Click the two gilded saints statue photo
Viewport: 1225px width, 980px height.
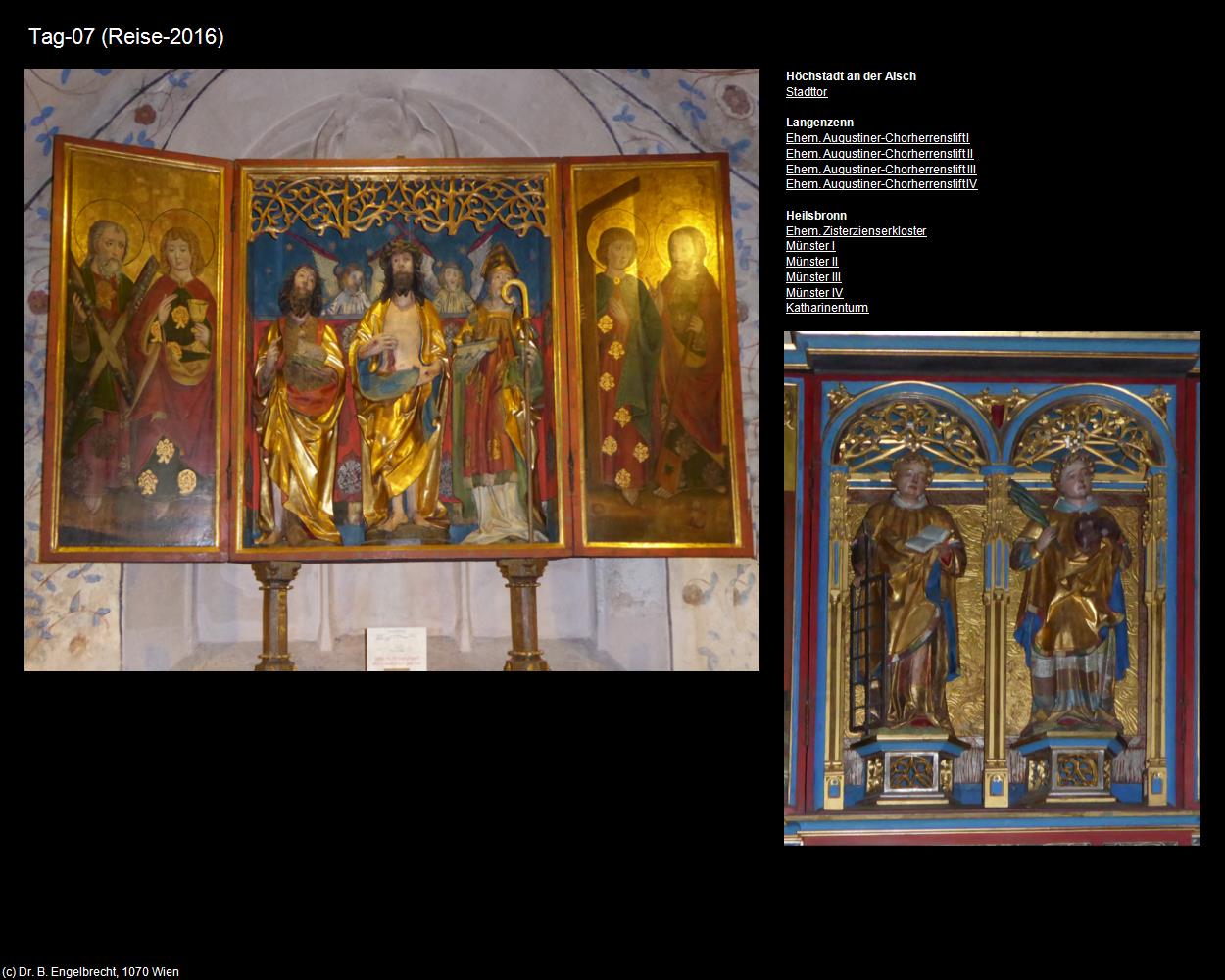pyautogui.click(x=992, y=588)
